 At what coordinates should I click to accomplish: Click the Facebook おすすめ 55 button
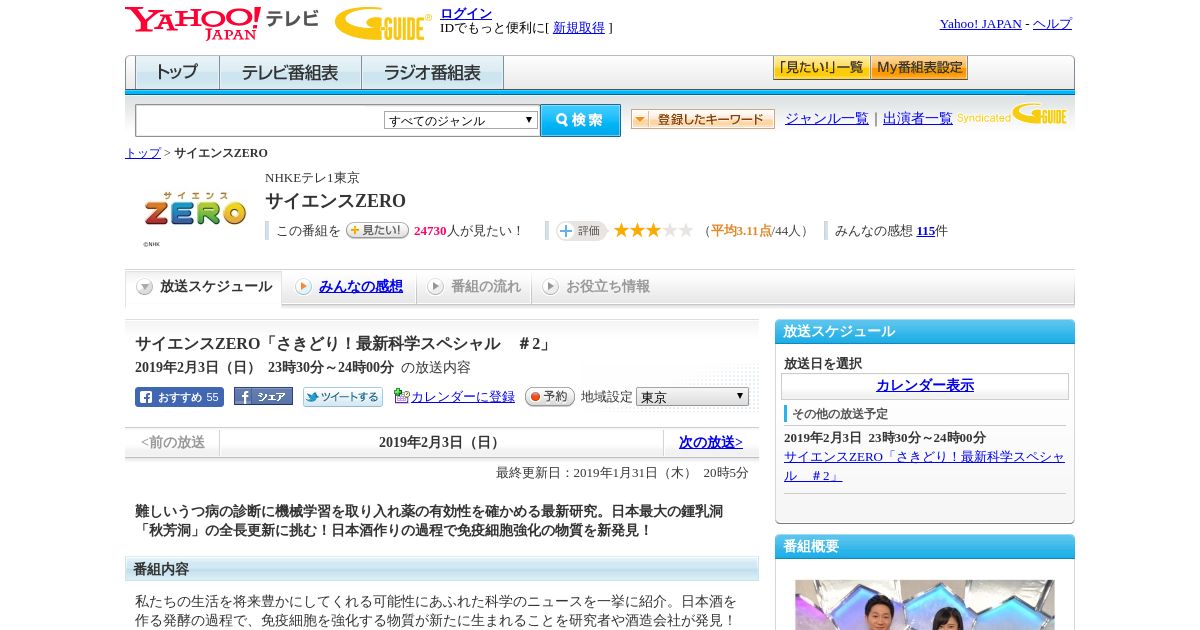coord(179,397)
